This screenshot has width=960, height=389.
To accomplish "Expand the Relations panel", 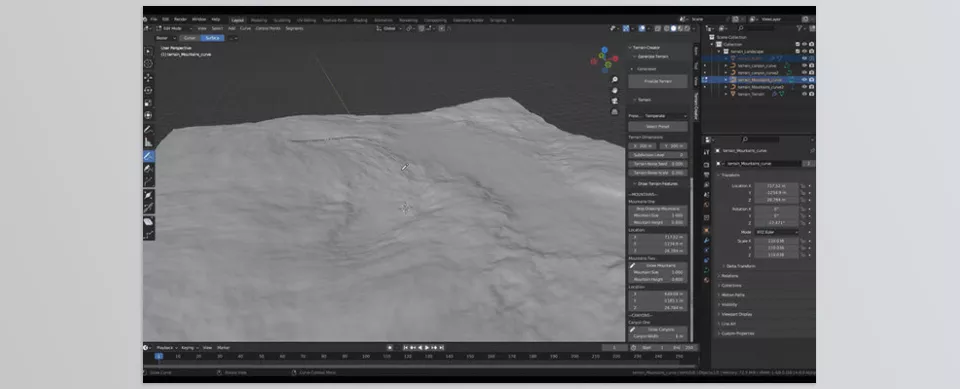I will point(729,276).
